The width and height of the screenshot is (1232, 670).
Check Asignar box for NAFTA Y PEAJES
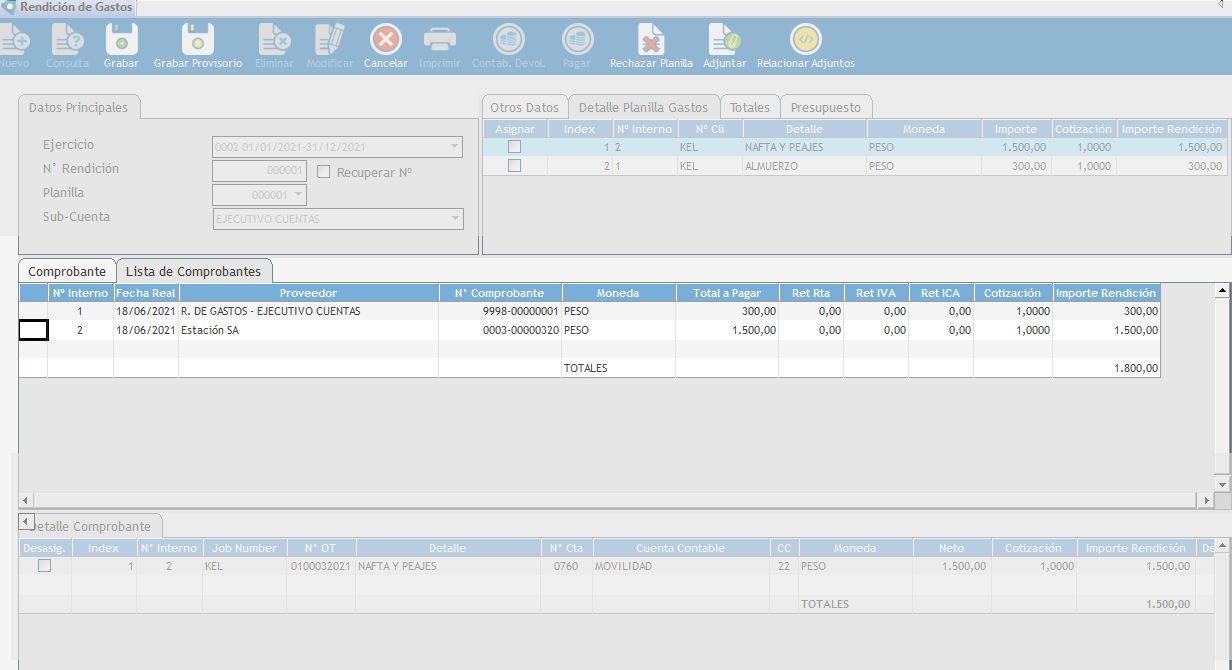(514, 147)
